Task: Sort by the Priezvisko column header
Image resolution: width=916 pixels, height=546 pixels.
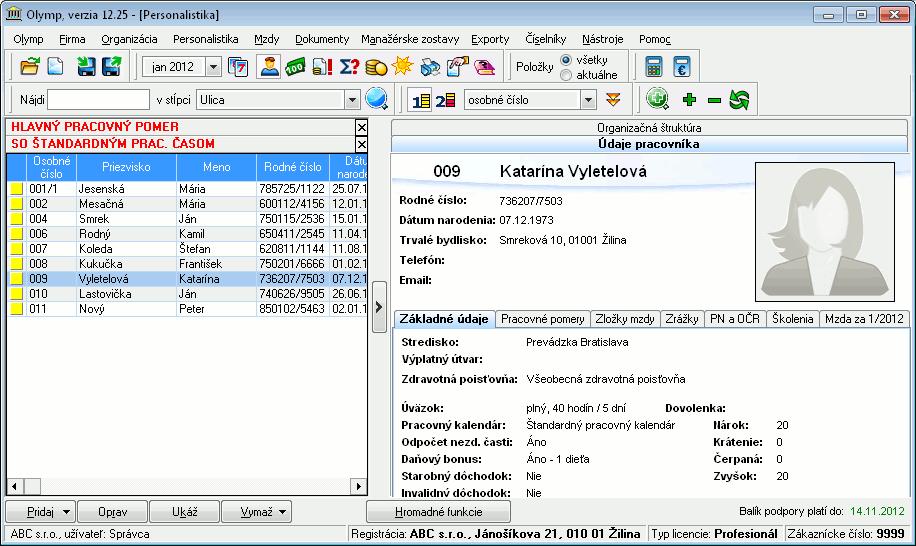Action: click(x=126, y=167)
